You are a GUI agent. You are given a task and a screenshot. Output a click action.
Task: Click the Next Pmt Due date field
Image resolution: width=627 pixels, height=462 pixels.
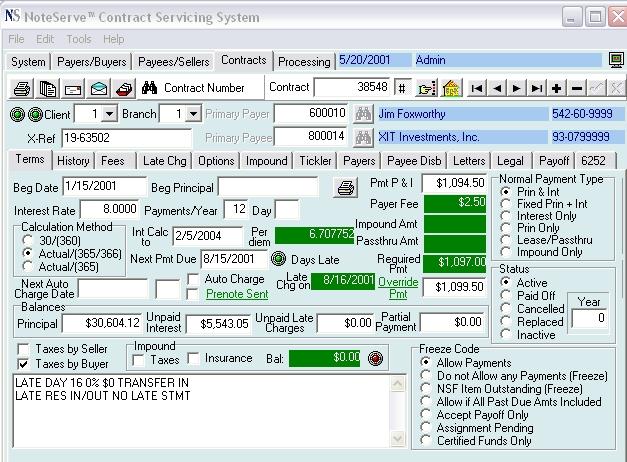click(234, 259)
